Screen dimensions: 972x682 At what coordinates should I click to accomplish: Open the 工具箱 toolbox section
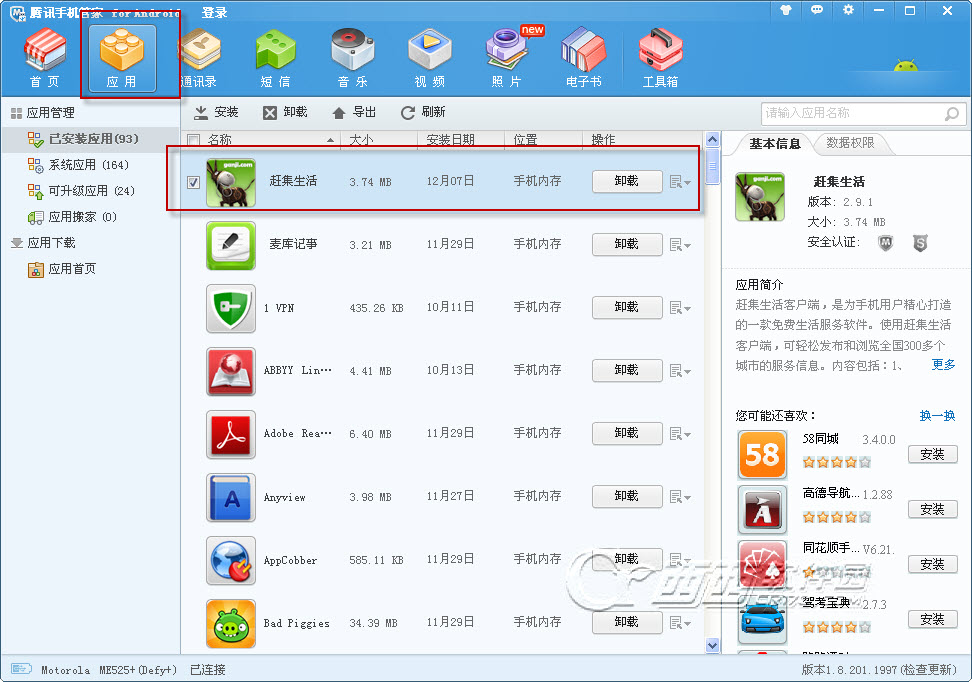click(x=660, y=58)
